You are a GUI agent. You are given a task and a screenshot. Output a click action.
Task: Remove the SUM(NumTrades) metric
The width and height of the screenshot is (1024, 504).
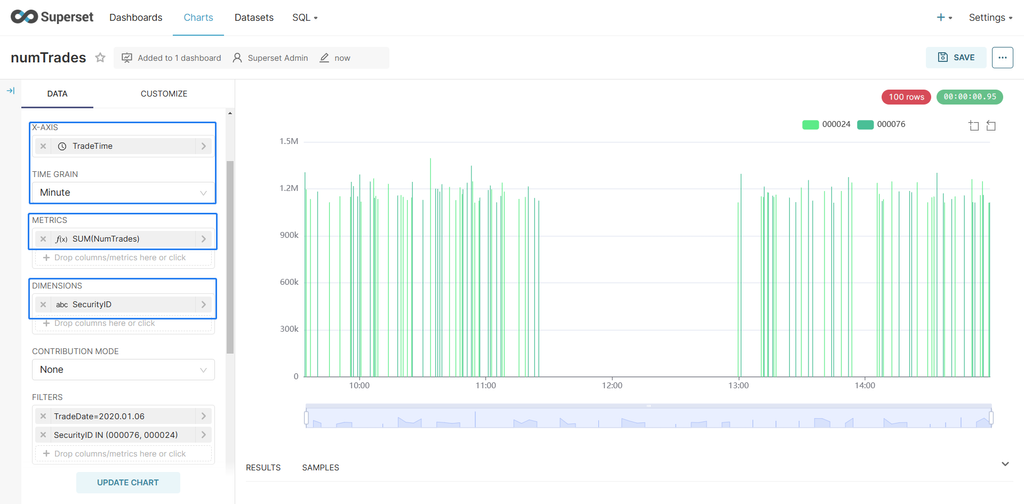[43, 239]
